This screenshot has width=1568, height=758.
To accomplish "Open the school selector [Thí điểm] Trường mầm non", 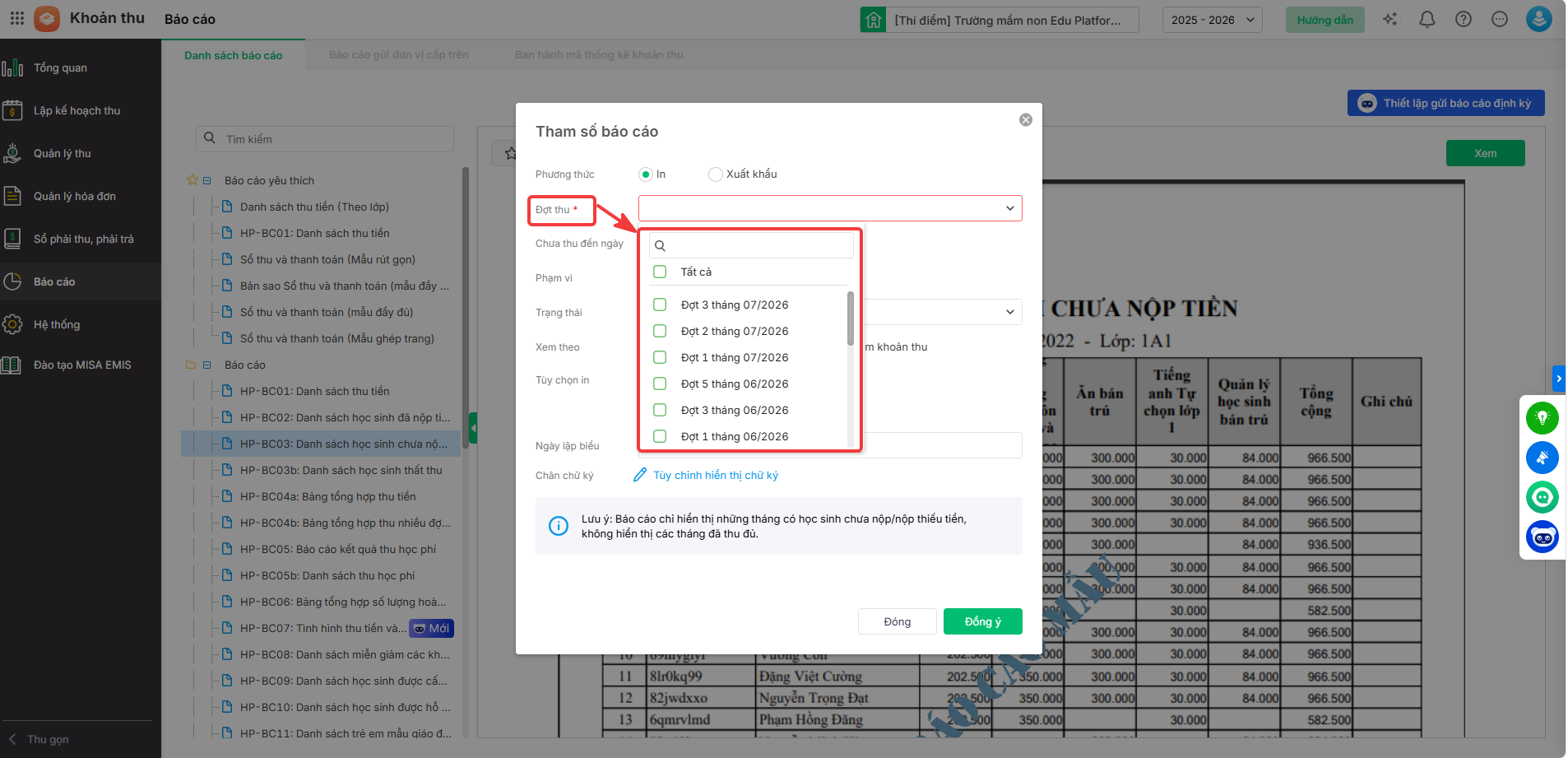I will pos(1000,20).
